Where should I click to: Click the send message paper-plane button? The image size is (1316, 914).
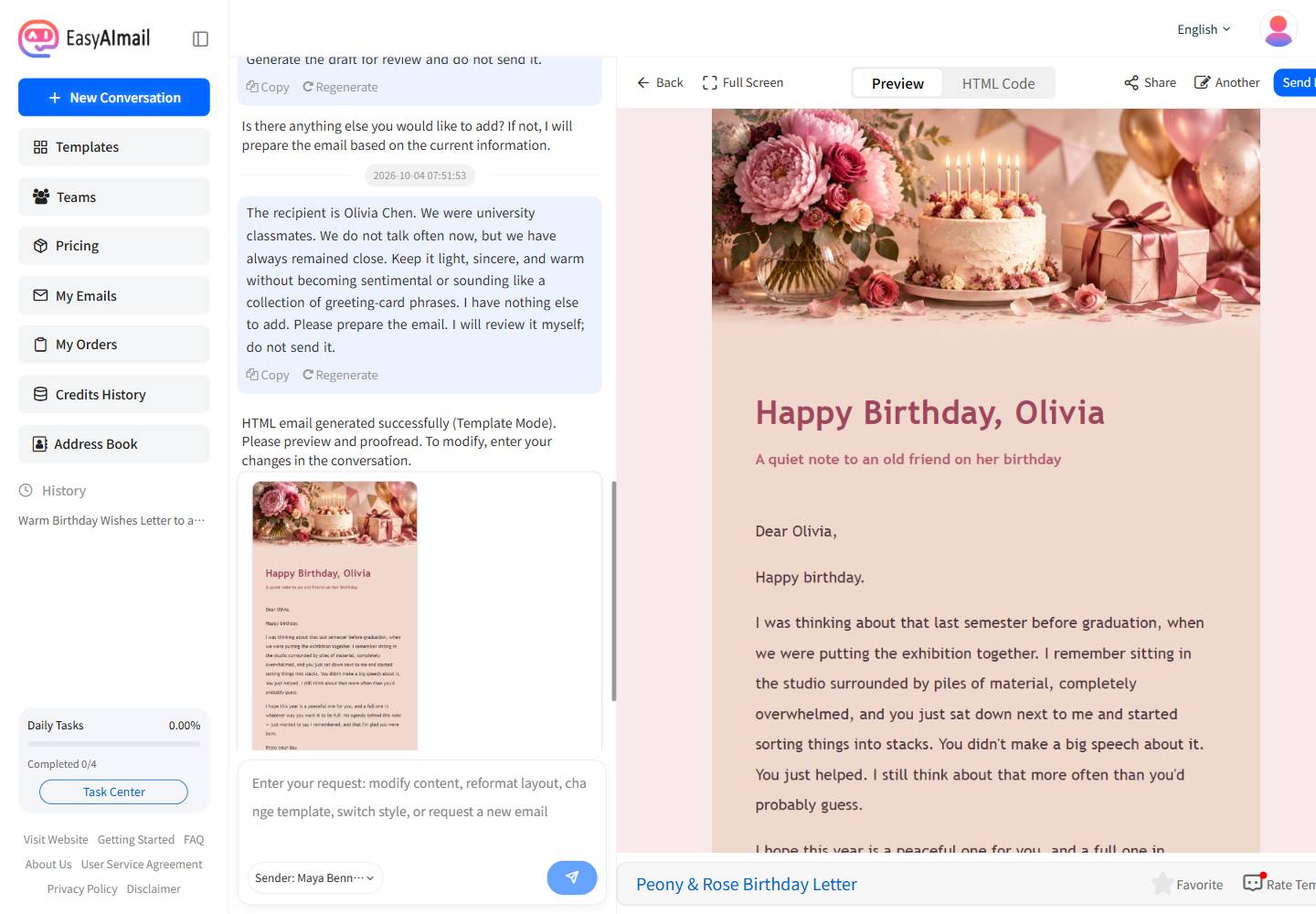point(572,877)
